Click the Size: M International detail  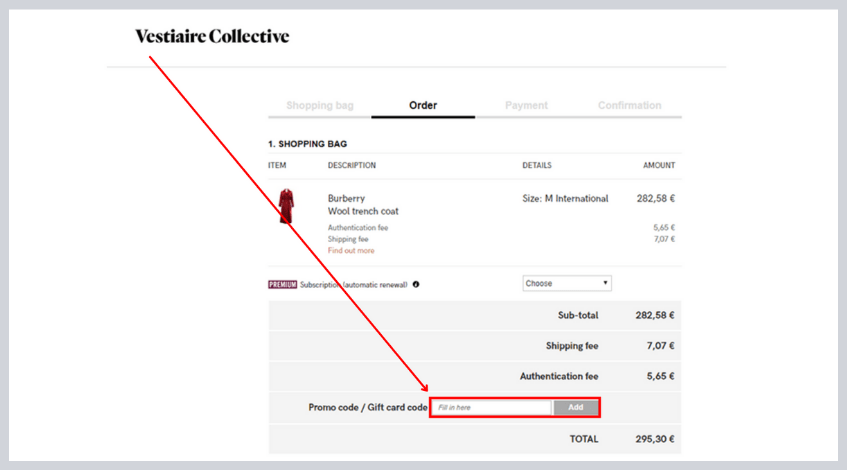coord(565,198)
